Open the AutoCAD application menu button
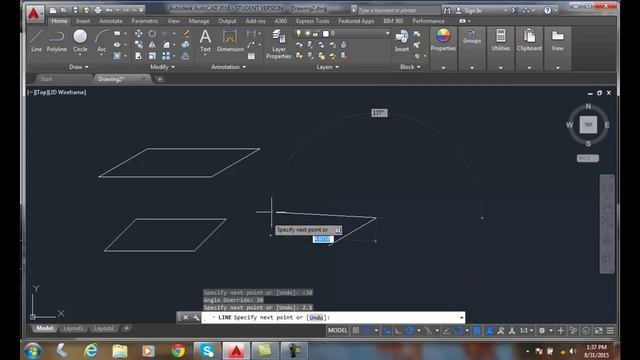 pos(34,14)
